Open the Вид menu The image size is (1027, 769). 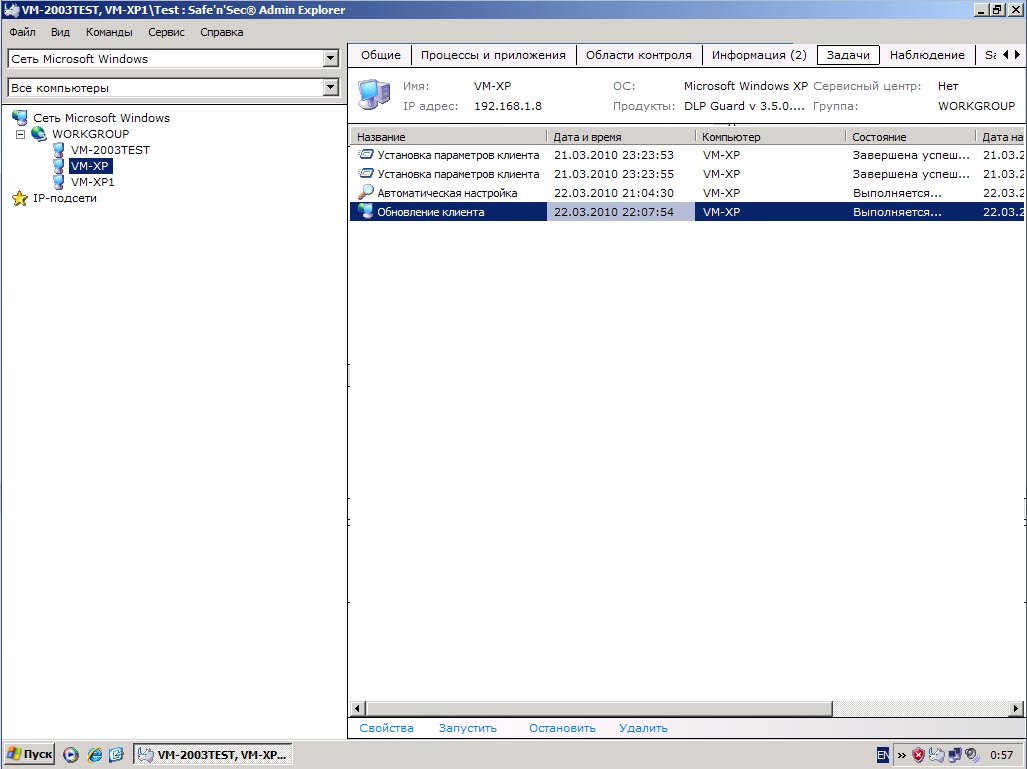60,32
